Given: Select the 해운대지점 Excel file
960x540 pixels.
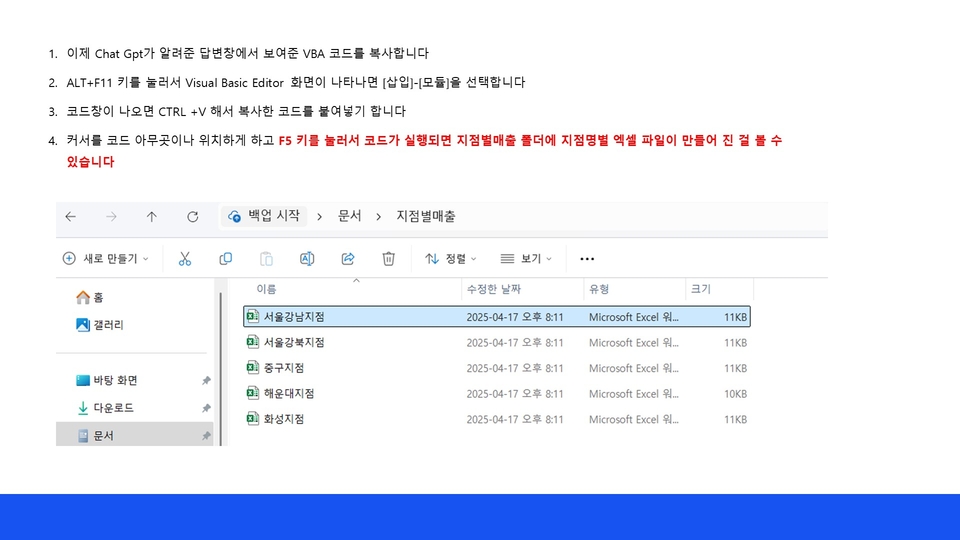Looking at the screenshot, I should pos(497,394).
